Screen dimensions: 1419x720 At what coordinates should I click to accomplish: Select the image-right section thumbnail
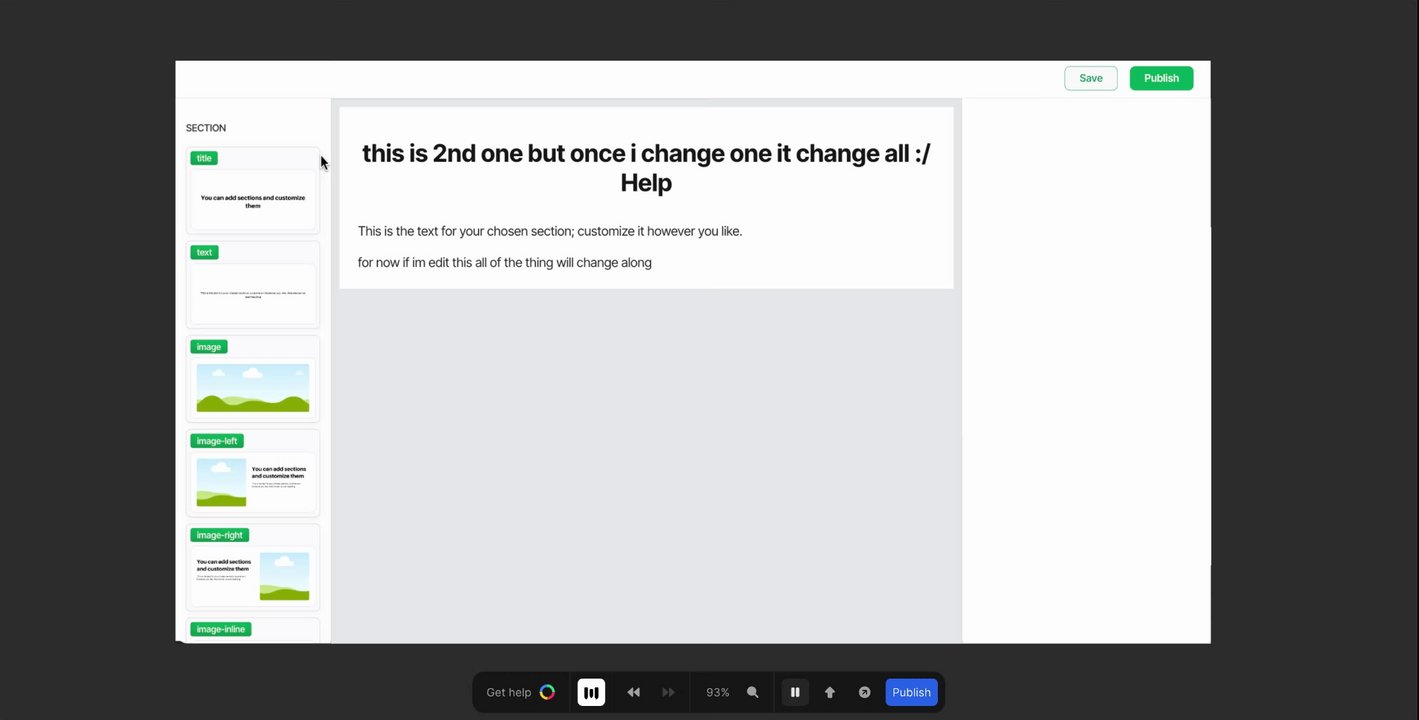click(x=253, y=567)
